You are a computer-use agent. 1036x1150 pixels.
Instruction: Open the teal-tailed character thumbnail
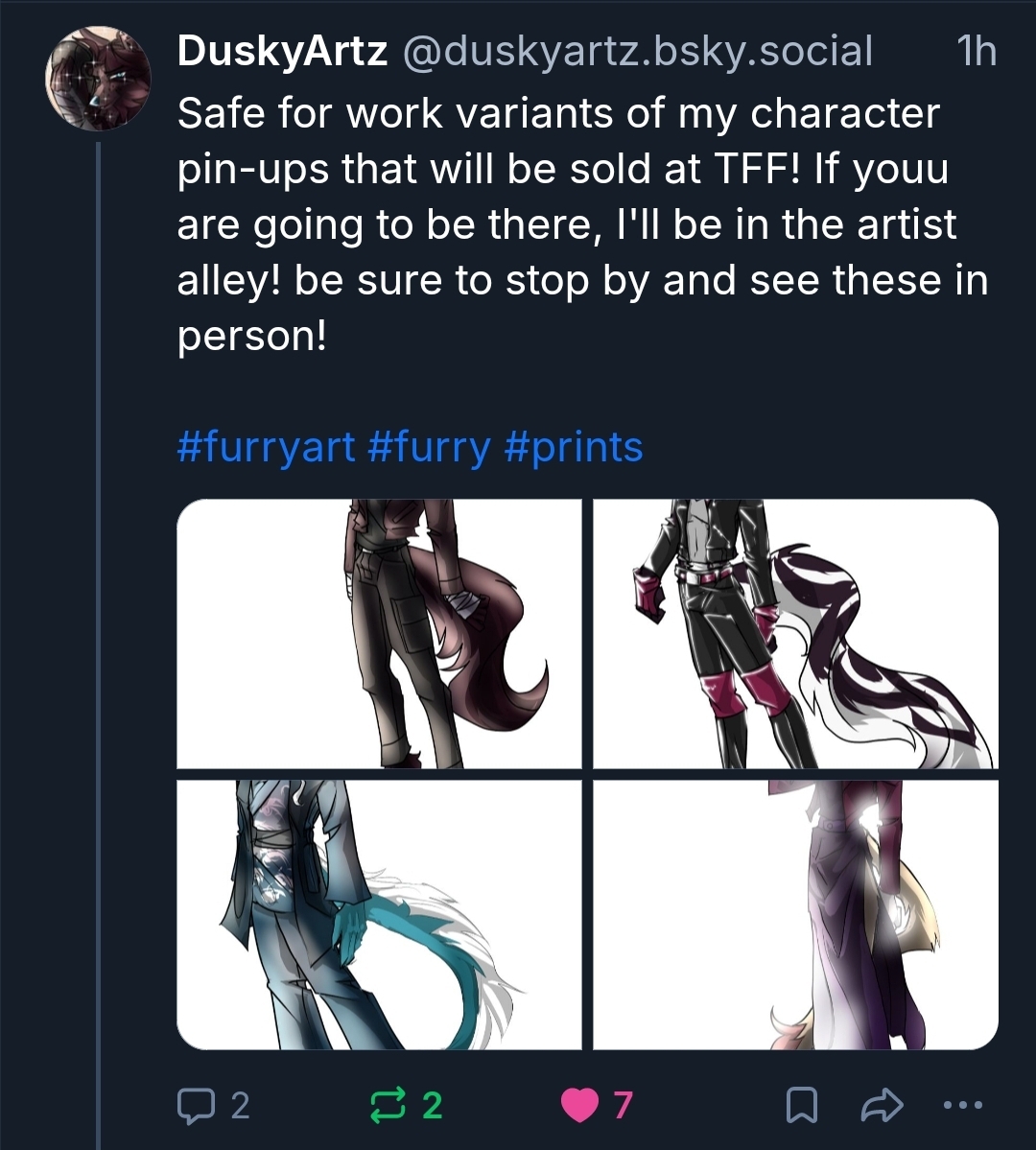click(x=379, y=915)
